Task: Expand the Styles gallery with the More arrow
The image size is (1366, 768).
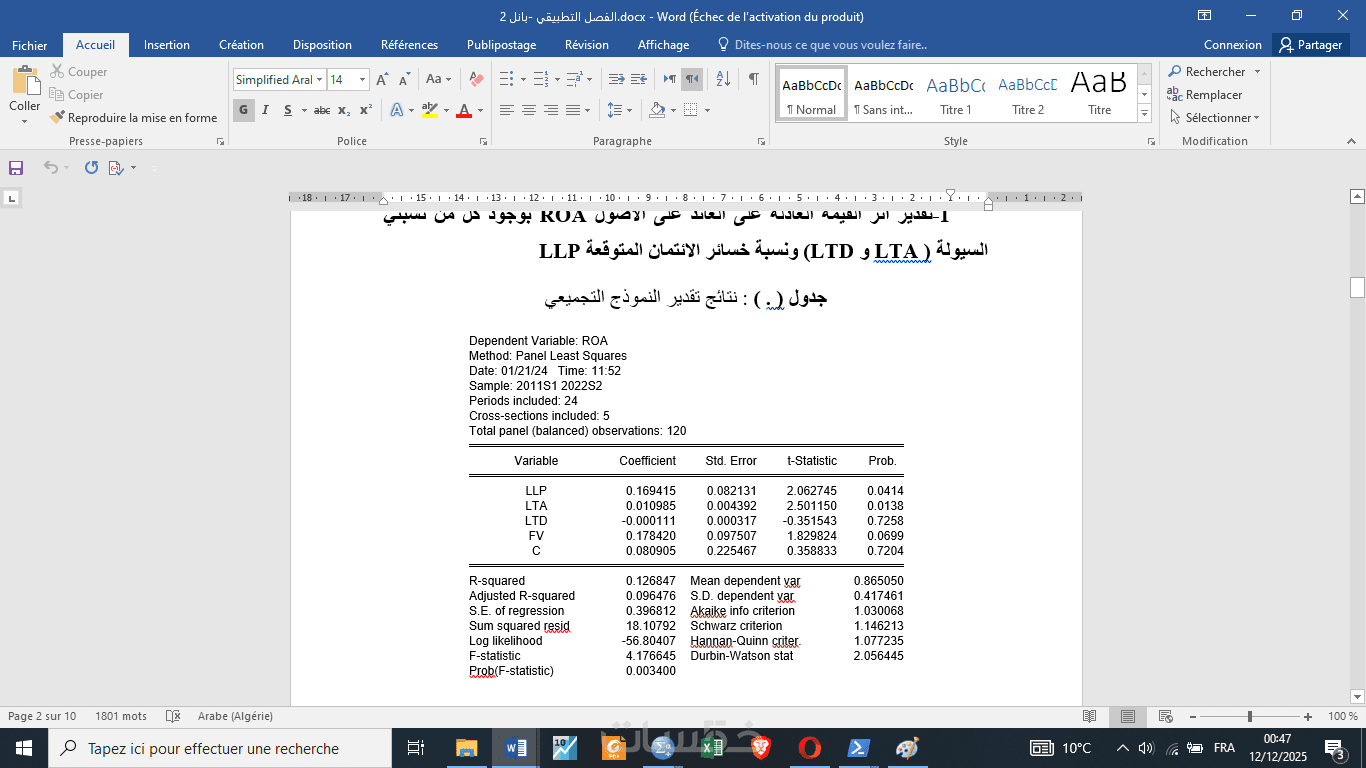Action: click(x=1145, y=114)
